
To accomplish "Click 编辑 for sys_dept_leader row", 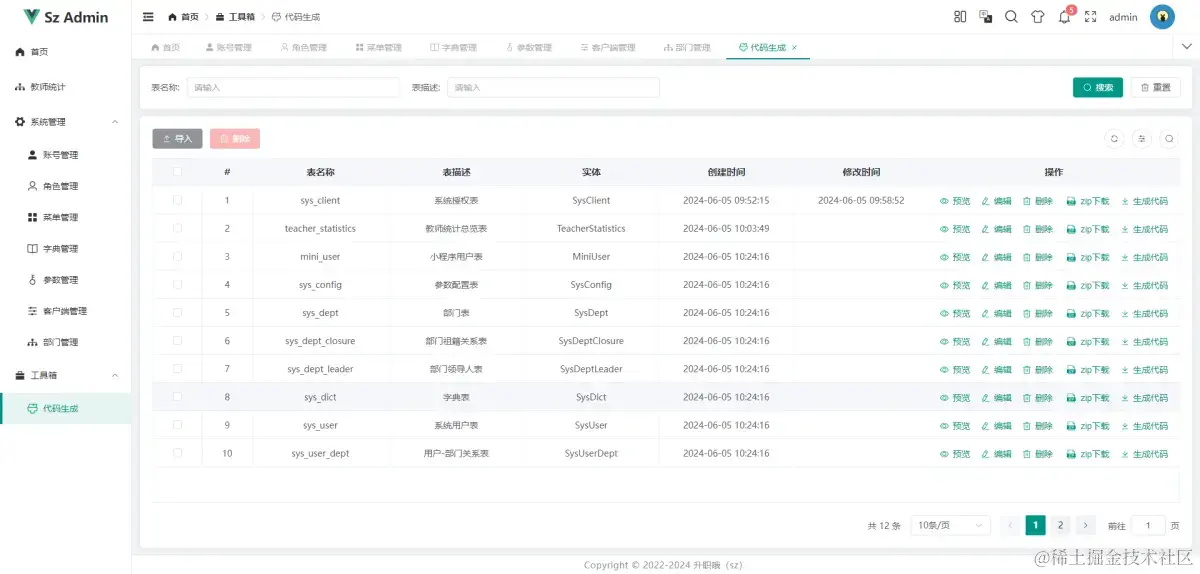I will coord(996,369).
